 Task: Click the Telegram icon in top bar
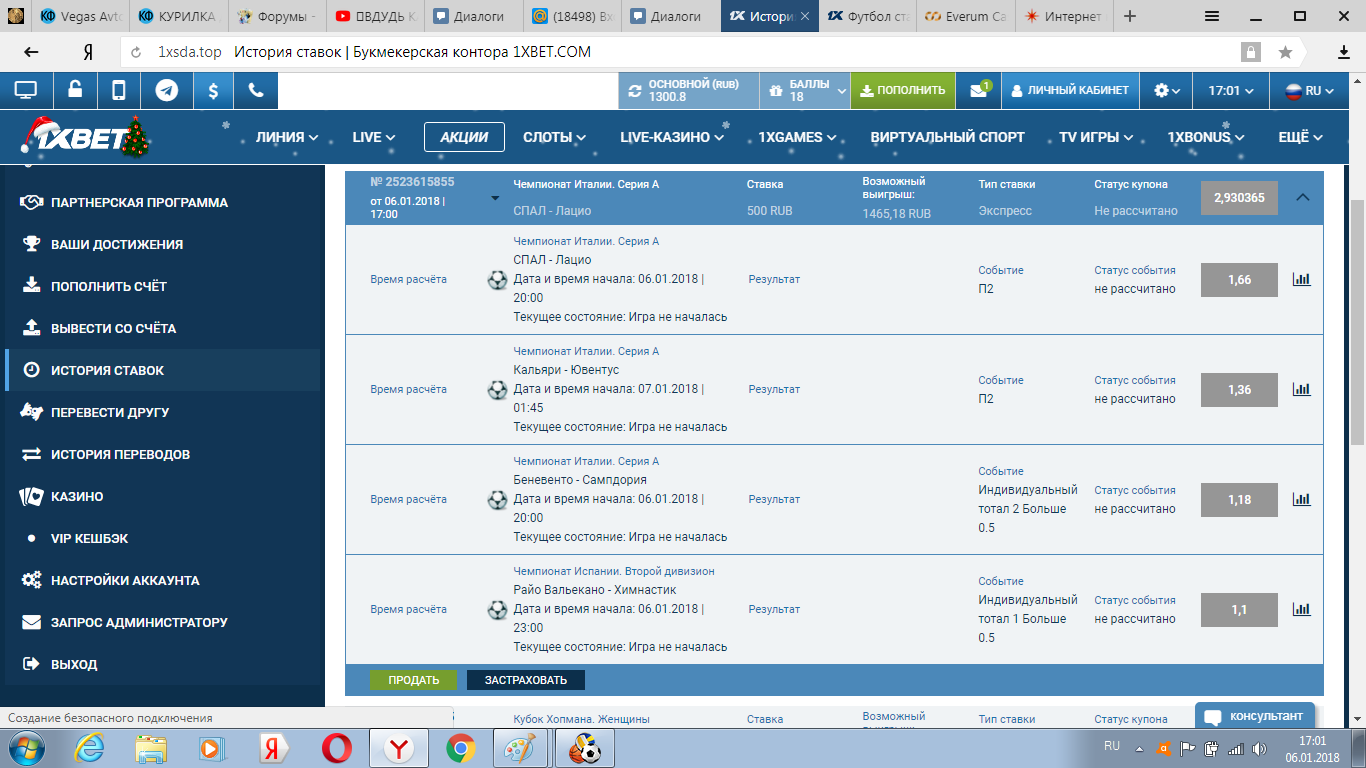[167, 90]
